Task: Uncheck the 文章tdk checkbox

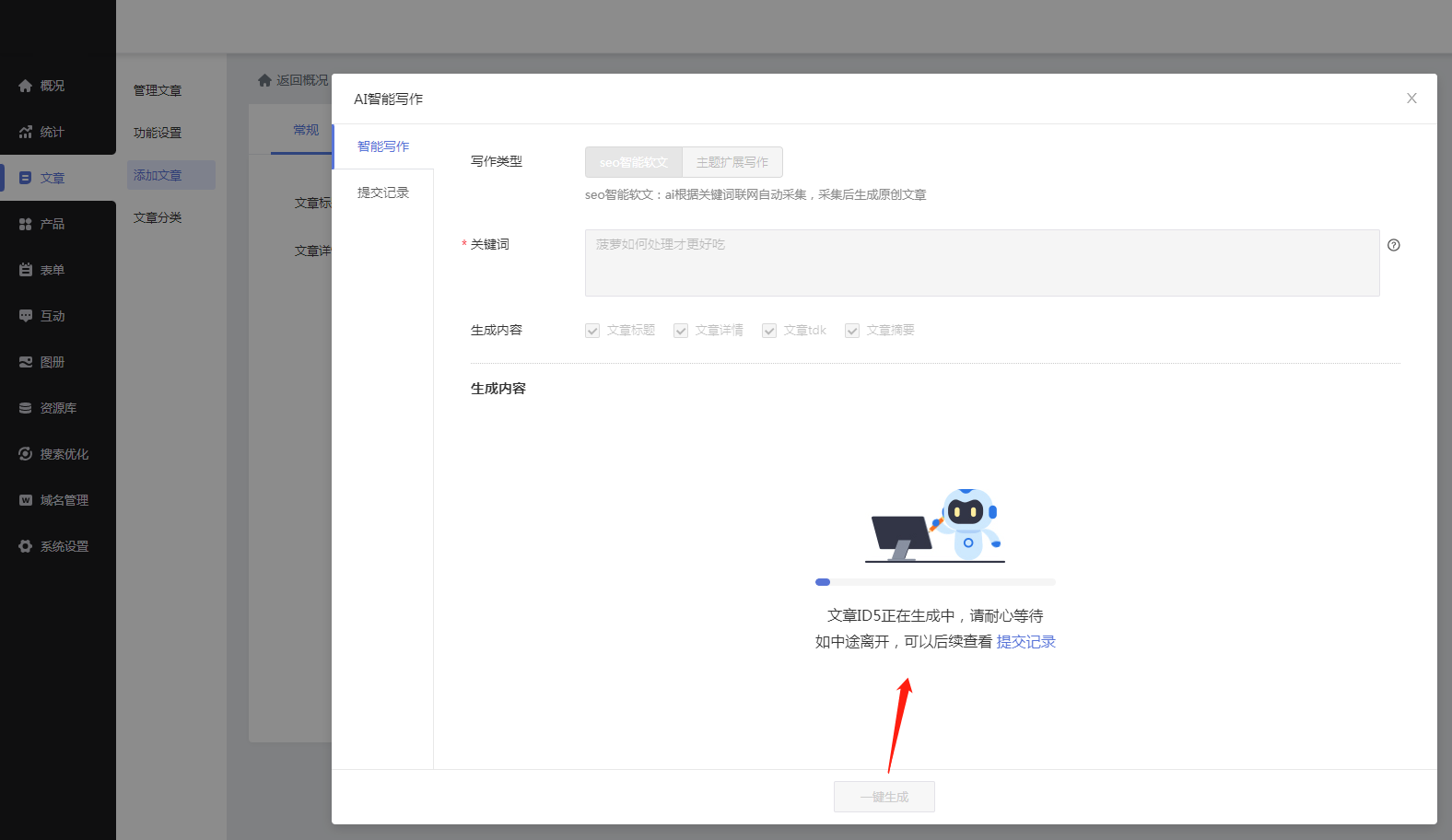Action: click(769, 331)
